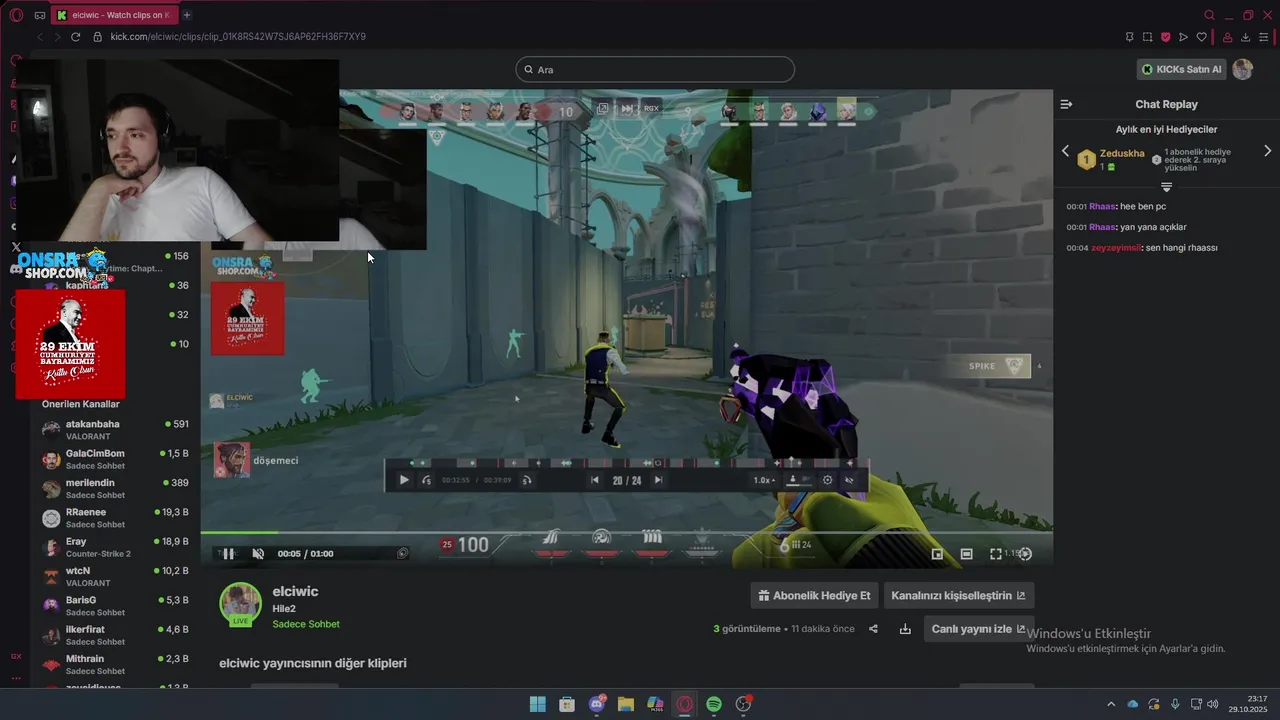Open BarisG recommended channel

click(x=115, y=605)
